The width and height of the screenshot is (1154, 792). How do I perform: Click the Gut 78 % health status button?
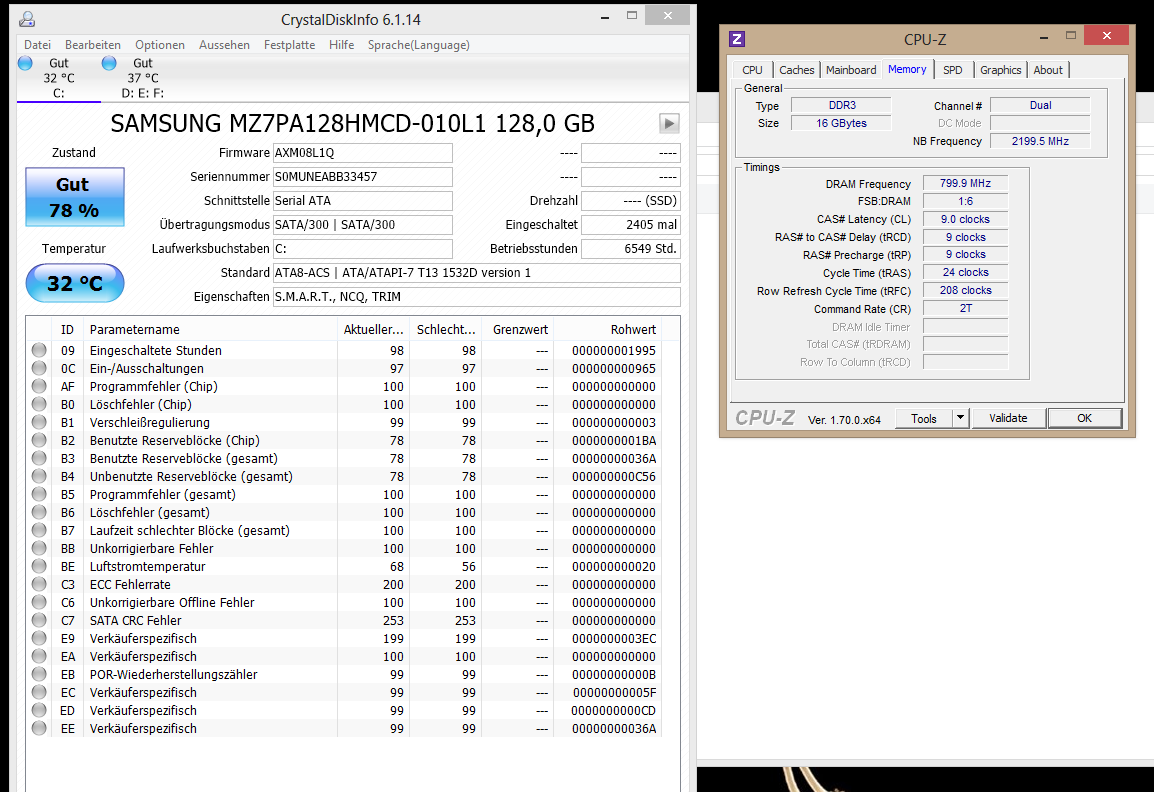pos(75,197)
